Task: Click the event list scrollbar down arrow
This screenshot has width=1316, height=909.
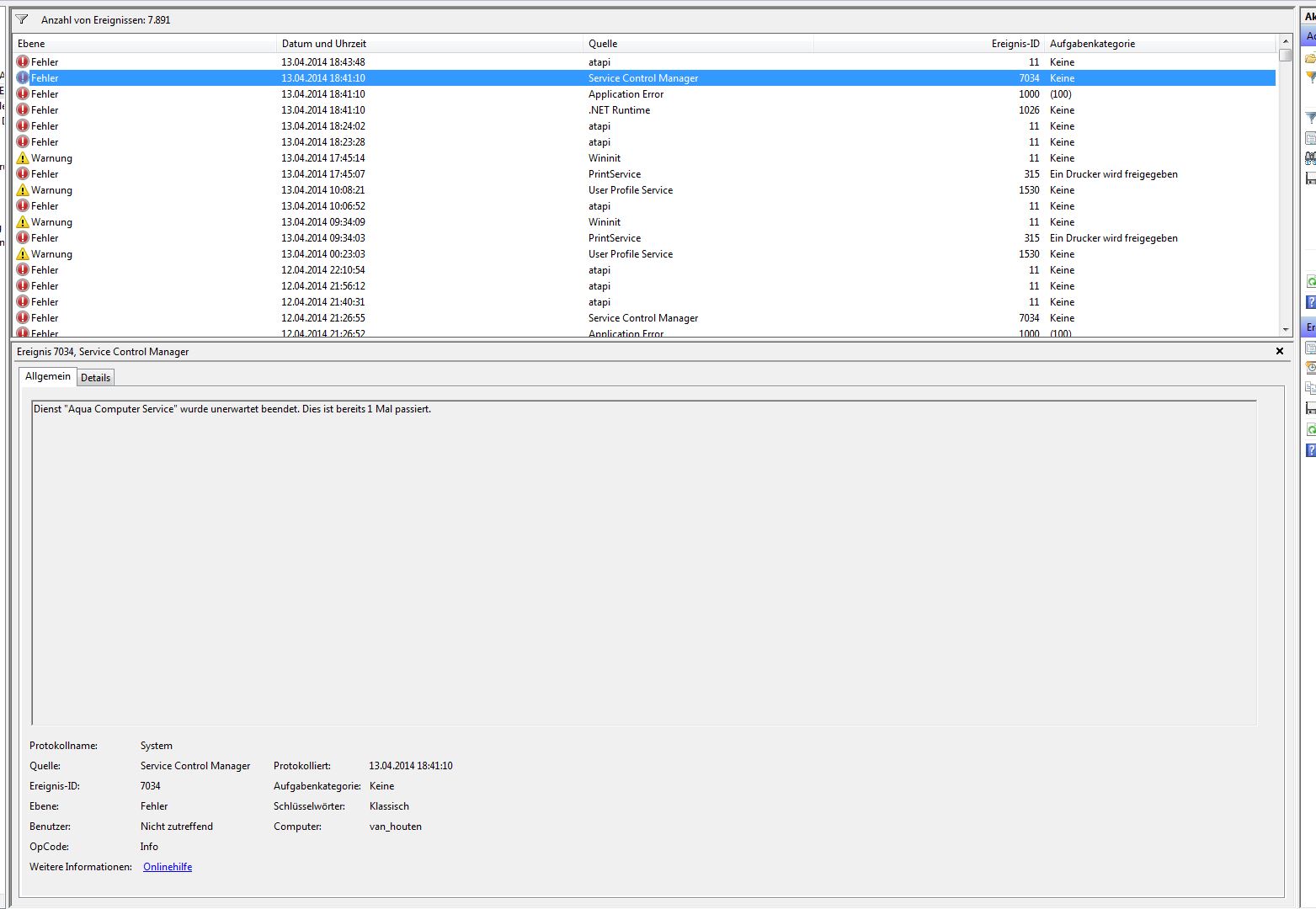Action: (x=1285, y=330)
